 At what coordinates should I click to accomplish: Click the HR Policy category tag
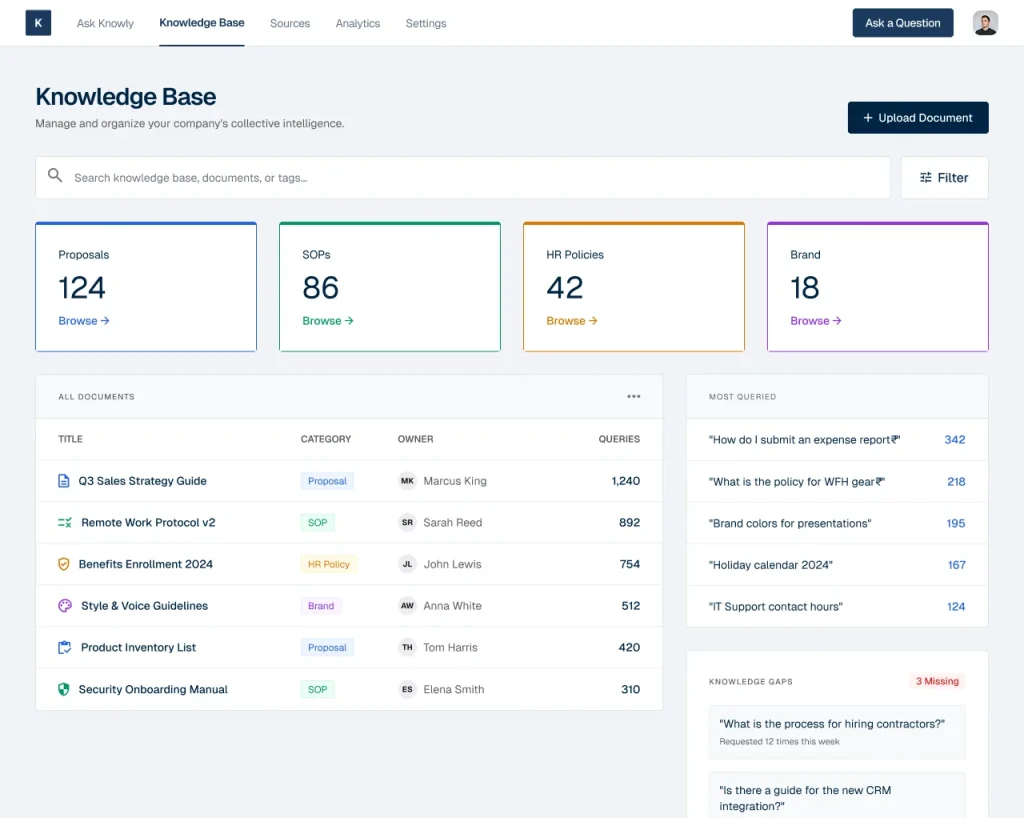tap(328, 564)
